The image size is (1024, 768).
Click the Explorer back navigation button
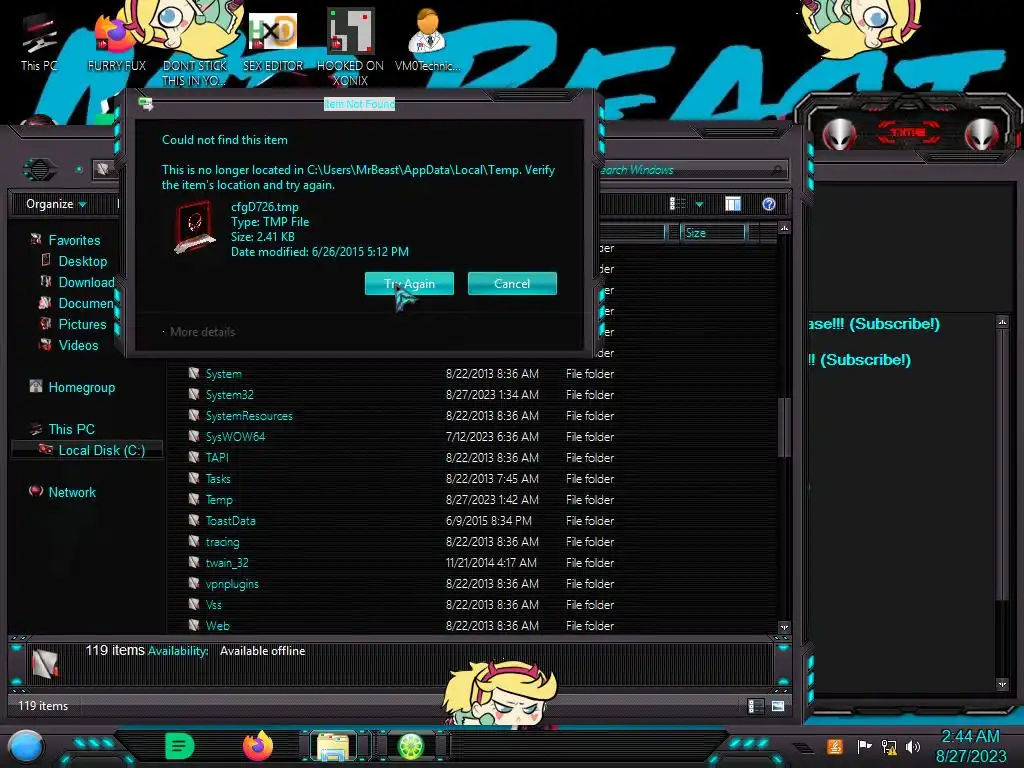39,170
